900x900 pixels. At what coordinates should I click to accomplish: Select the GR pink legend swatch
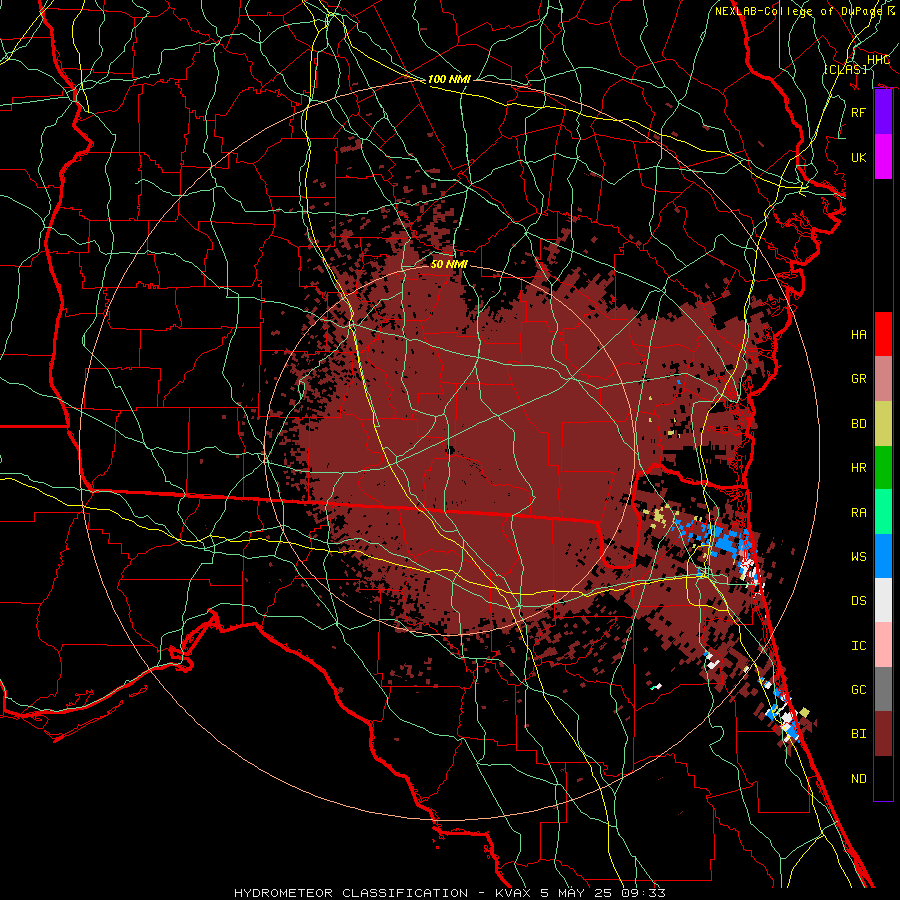click(883, 378)
